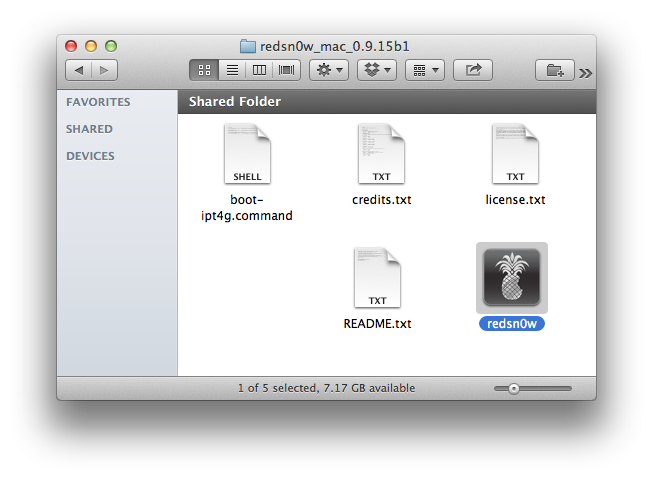Switch to column view
This screenshot has height=479, width=653.
[259, 70]
